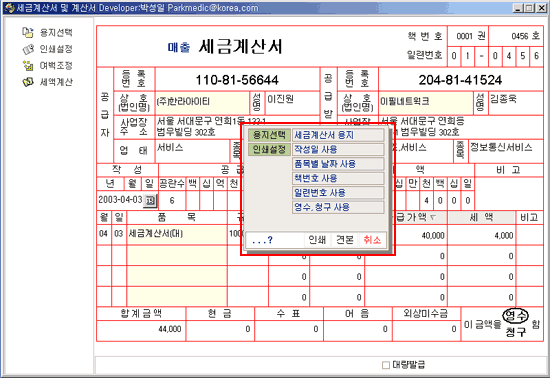The width and height of the screenshot is (550, 378).
Task: Click the 견본 sample preview button
Action: [x=344, y=240]
